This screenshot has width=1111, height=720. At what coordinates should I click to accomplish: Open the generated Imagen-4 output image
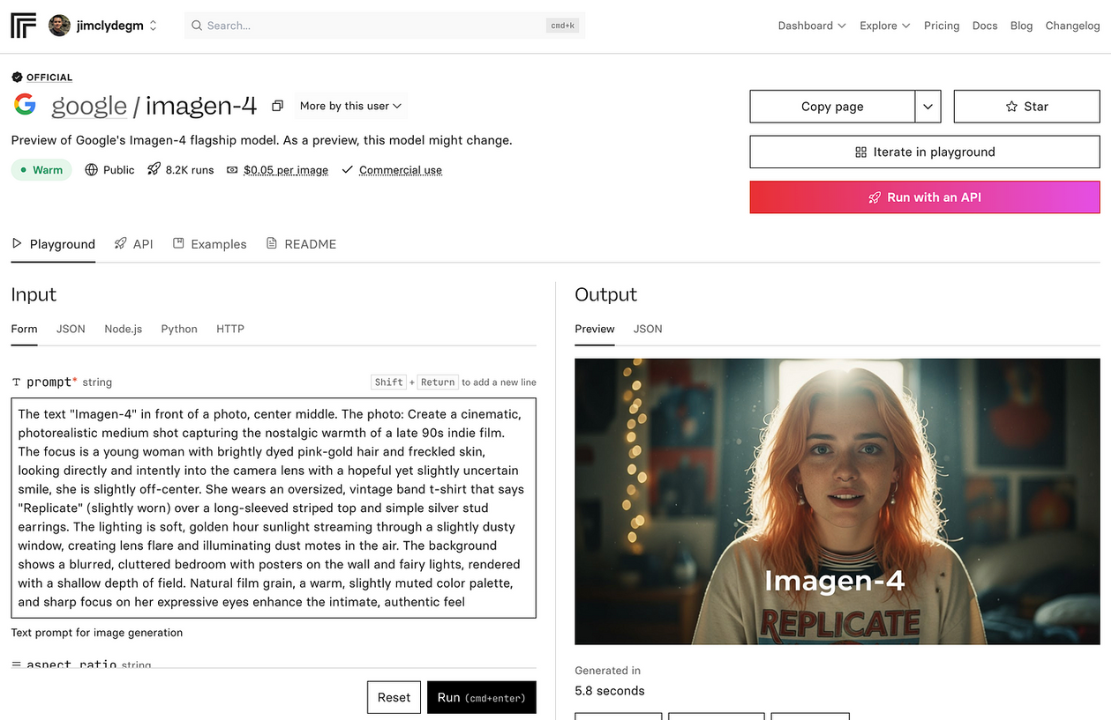pos(838,501)
